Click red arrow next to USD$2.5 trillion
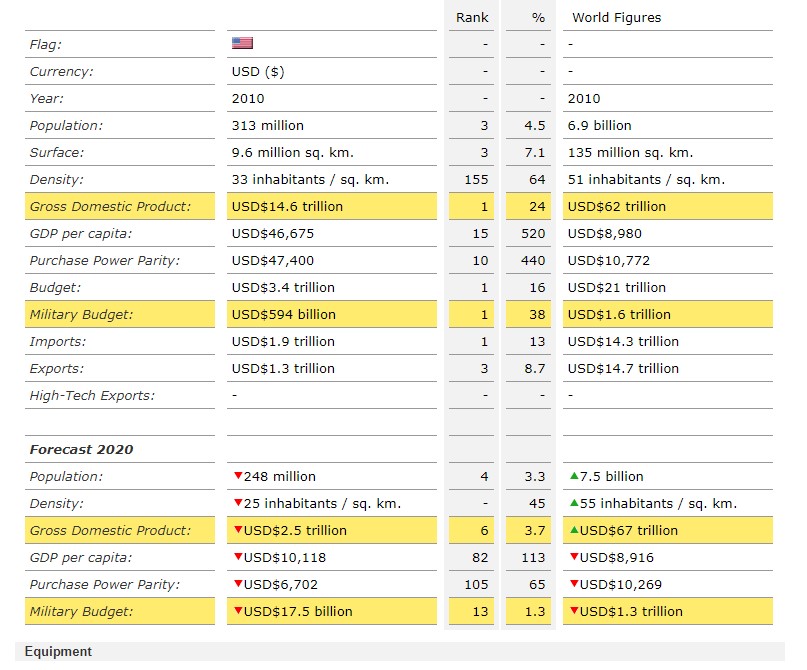This screenshot has height=670, width=807. [237, 530]
